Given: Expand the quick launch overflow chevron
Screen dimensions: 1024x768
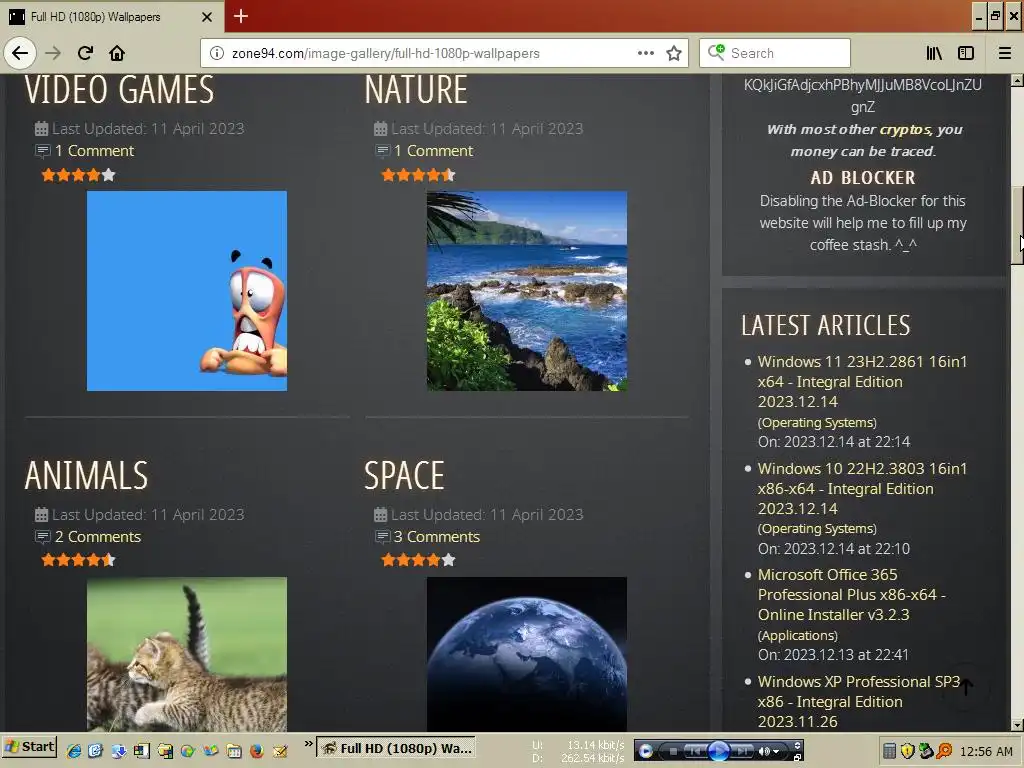Looking at the screenshot, I should click(308, 744).
